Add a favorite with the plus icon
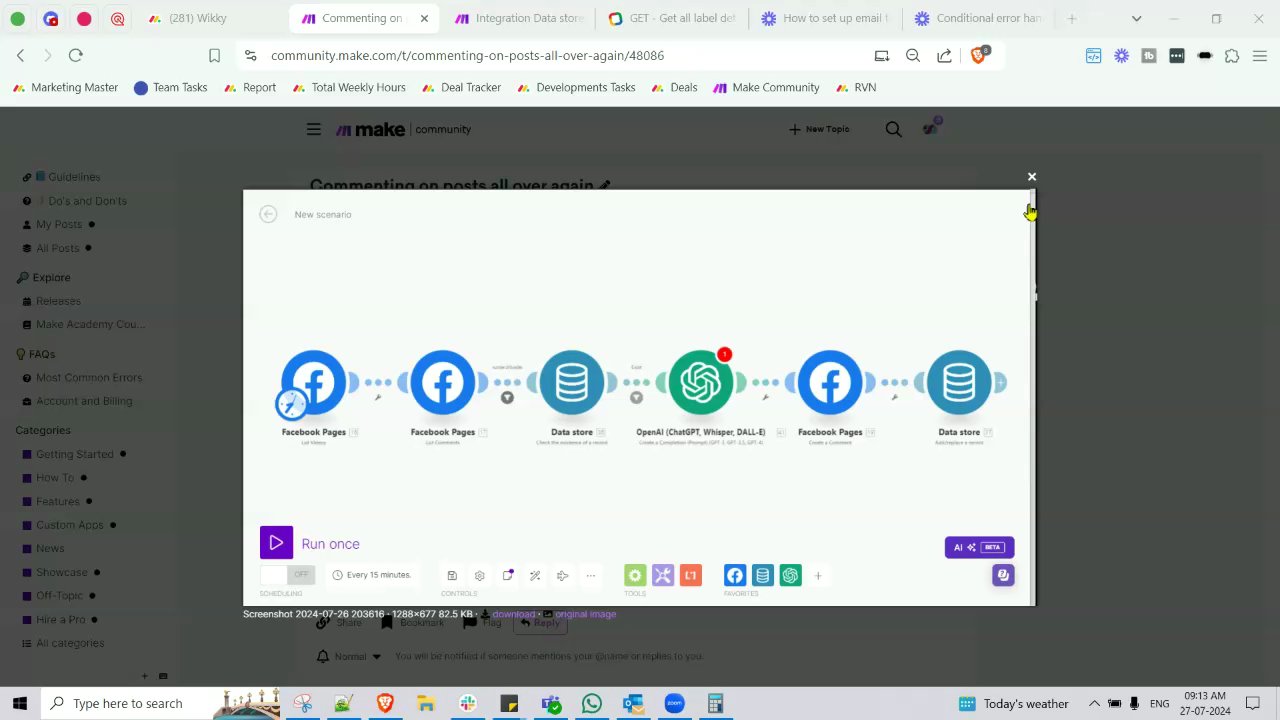This screenshot has height=720, width=1280. coord(818,575)
